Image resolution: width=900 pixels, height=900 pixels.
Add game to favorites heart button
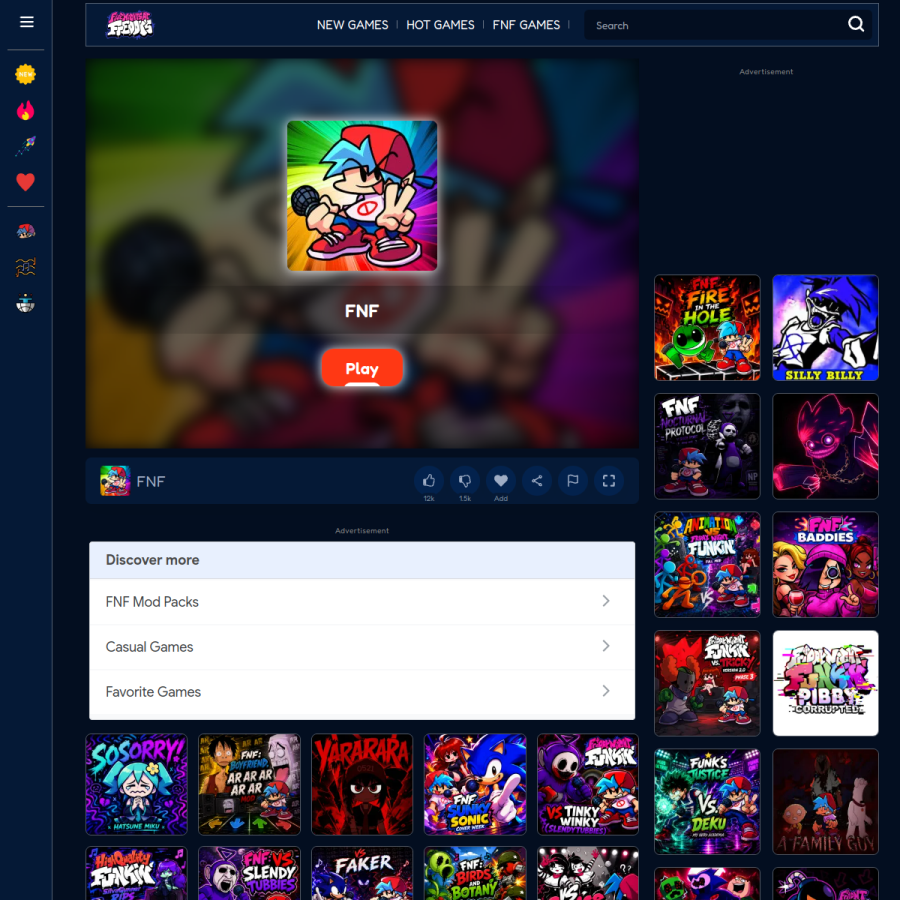(501, 480)
